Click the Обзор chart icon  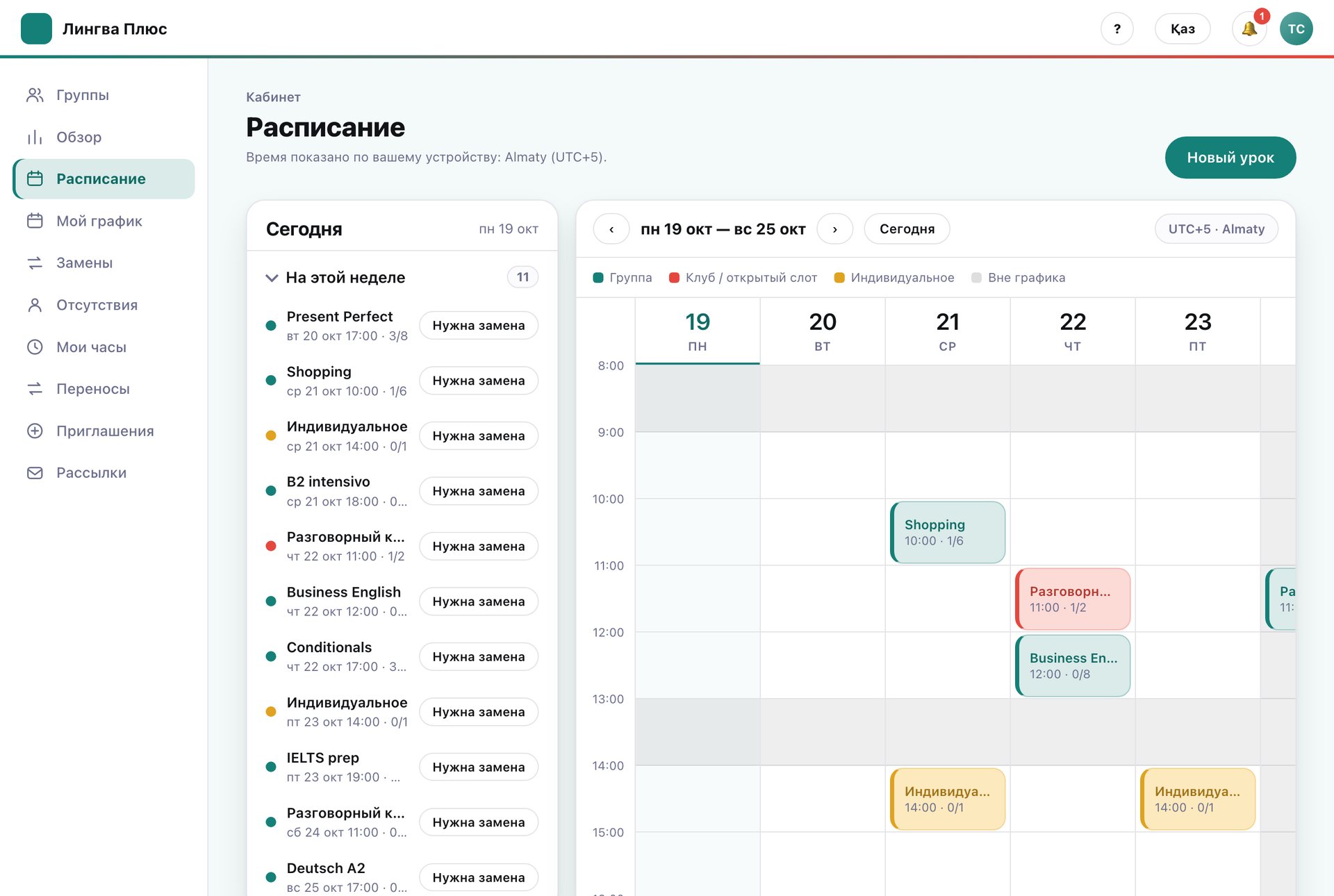click(x=35, y=137)
